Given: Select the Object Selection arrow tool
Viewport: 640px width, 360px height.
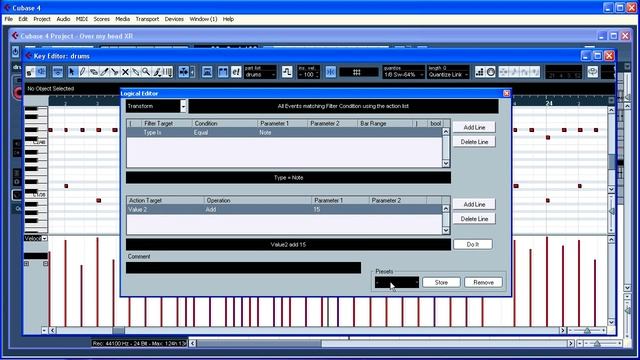Looking at the screenshot, I should 72,72.
